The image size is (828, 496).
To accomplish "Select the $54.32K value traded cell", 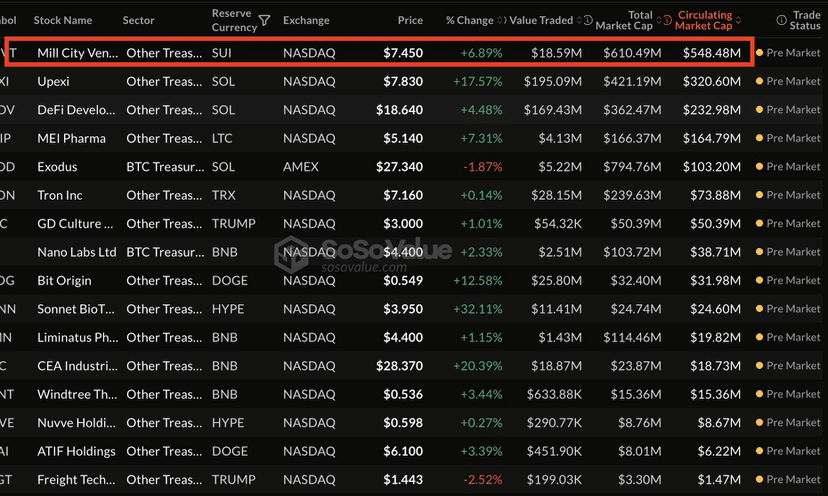I will 558,224.
